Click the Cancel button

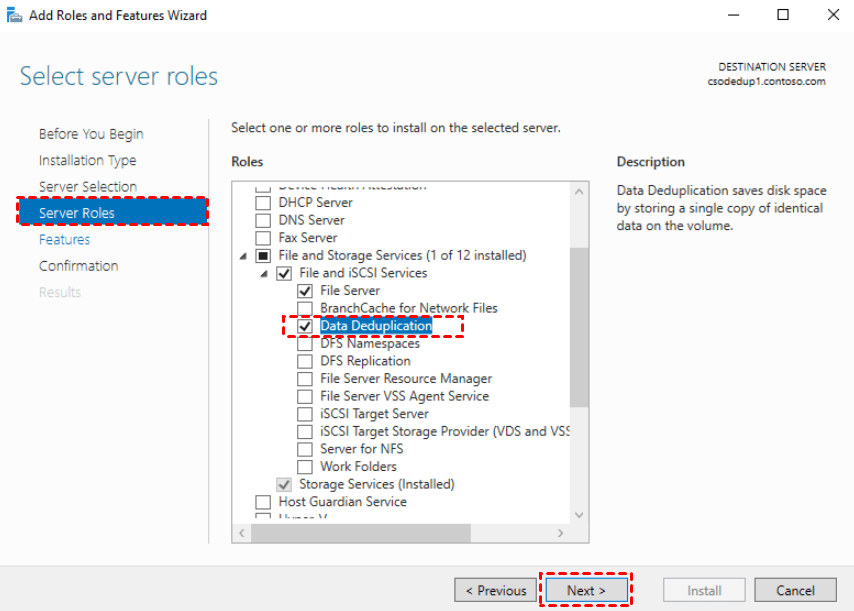[x=795, y=590]
